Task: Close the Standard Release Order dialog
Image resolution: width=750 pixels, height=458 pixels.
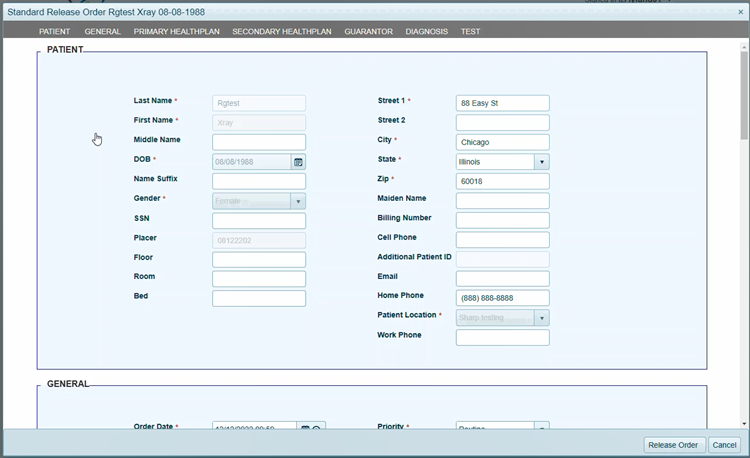Action: coord(741,12)
